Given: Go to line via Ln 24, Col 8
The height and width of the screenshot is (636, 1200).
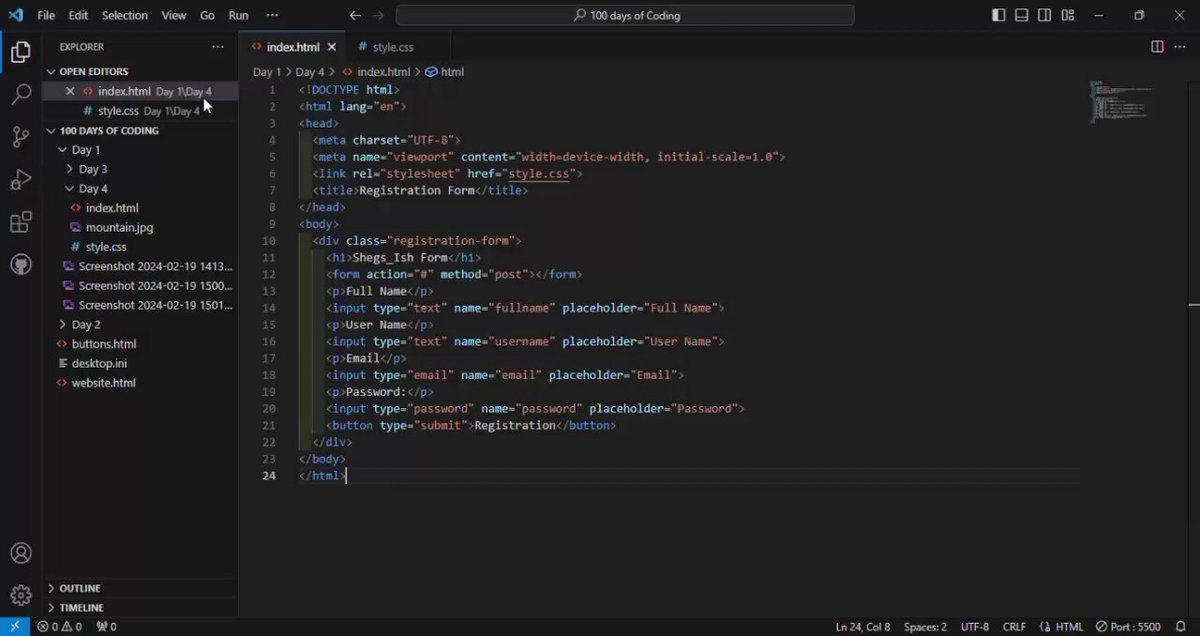Looking at the screenshot, I should coord(863,627).
